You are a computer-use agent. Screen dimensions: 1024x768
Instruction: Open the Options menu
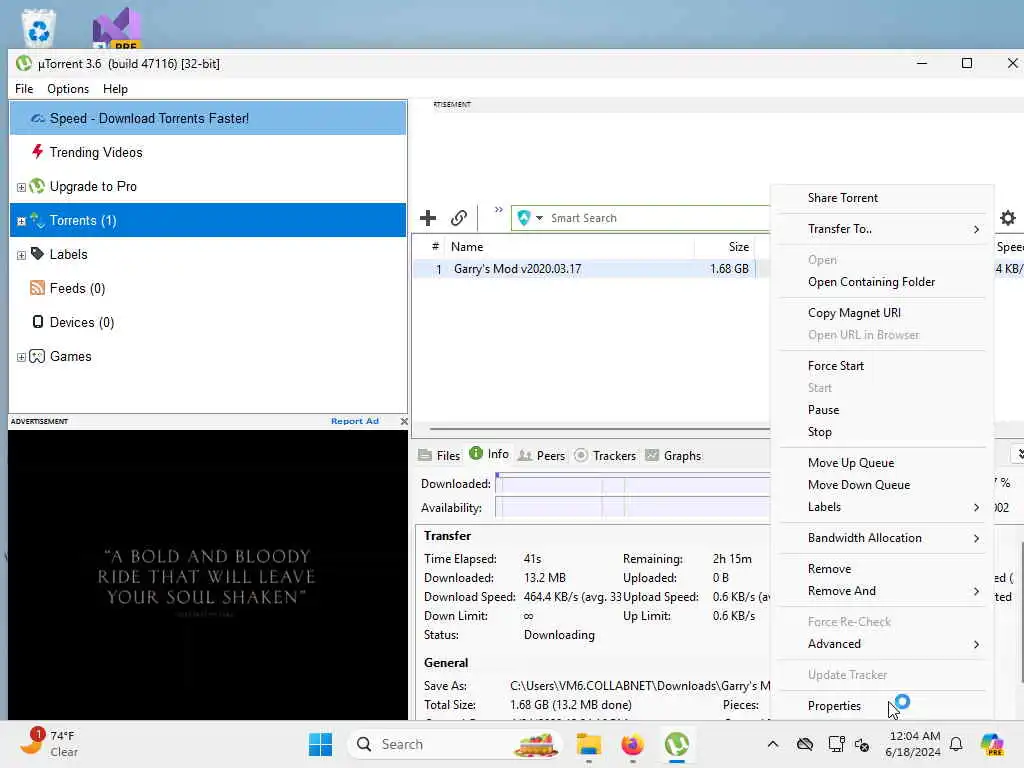68,89
